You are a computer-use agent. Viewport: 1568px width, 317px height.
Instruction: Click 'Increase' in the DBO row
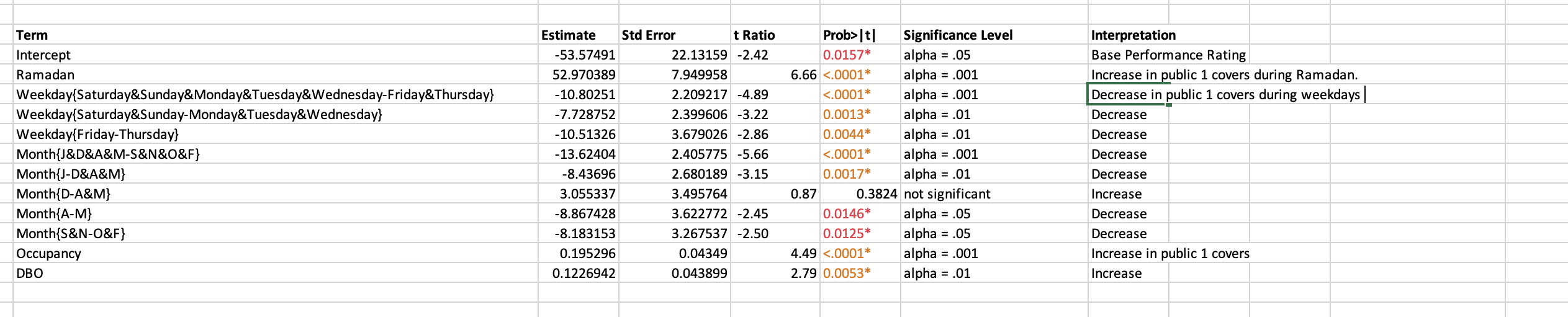[1116, 273]
